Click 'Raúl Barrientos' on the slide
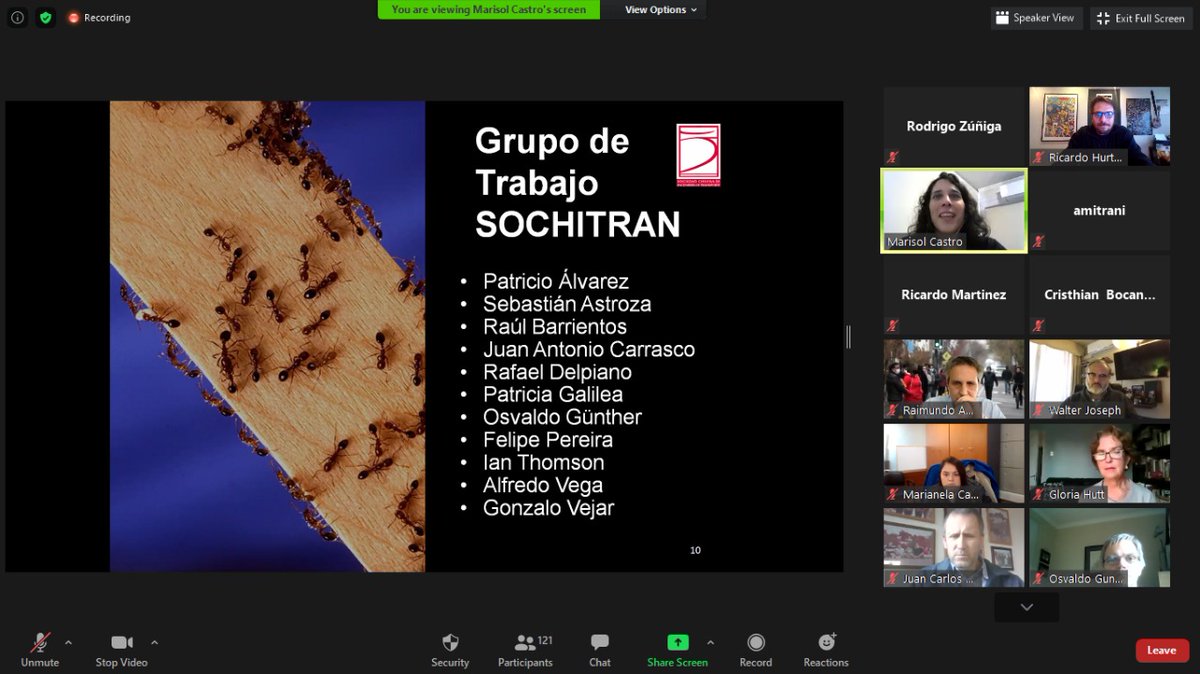 555,327
